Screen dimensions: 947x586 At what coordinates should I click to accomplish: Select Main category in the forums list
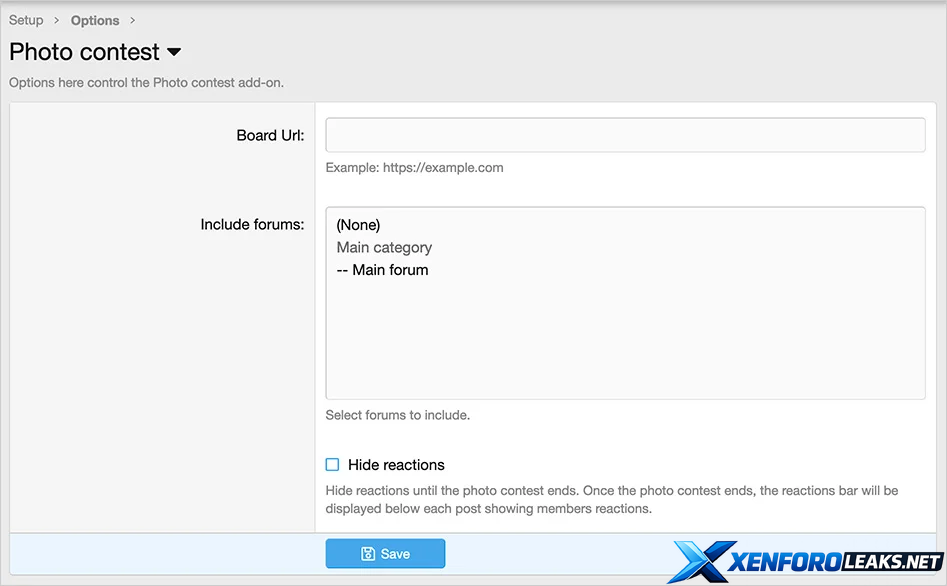384,247
